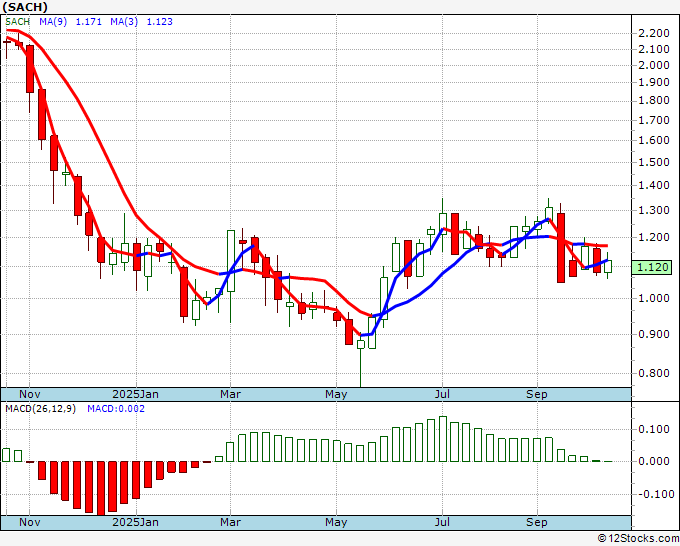Click the 1.300 price axis label
Screen dimensions: 680x546
(x=654, y=211)
